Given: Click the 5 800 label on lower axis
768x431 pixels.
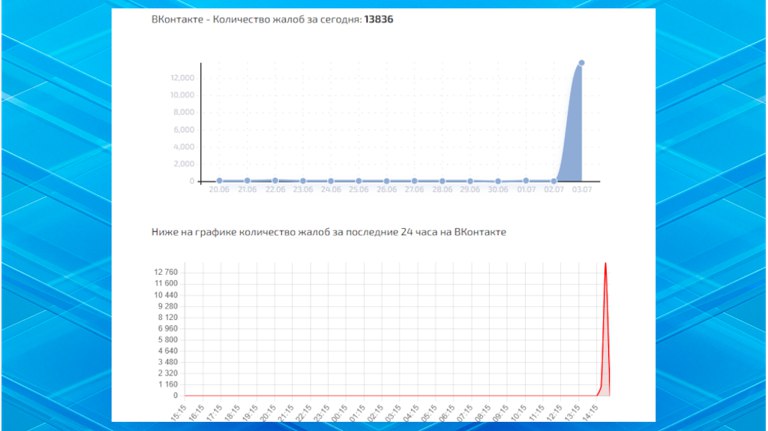Looking at the screenshot, I should (168, 339).
